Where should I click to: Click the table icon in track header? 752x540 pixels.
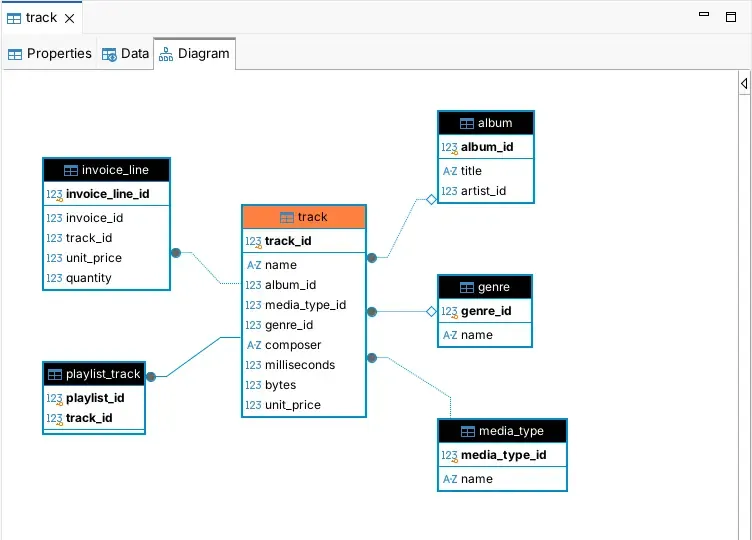[287, 218]
